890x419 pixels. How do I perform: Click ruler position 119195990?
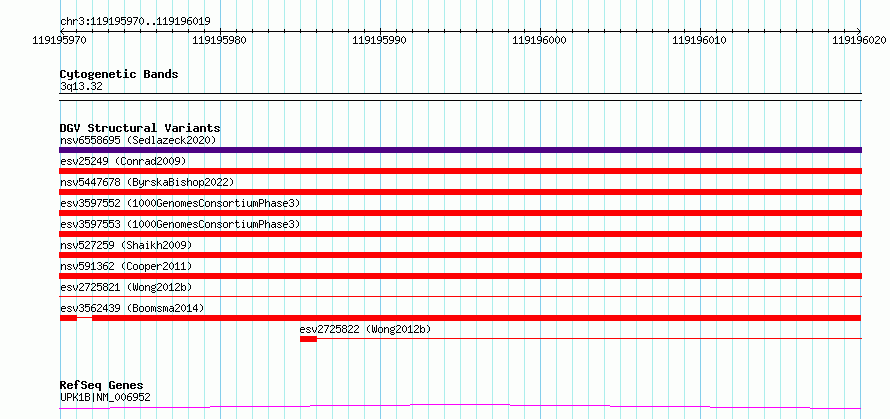(380, 40)
